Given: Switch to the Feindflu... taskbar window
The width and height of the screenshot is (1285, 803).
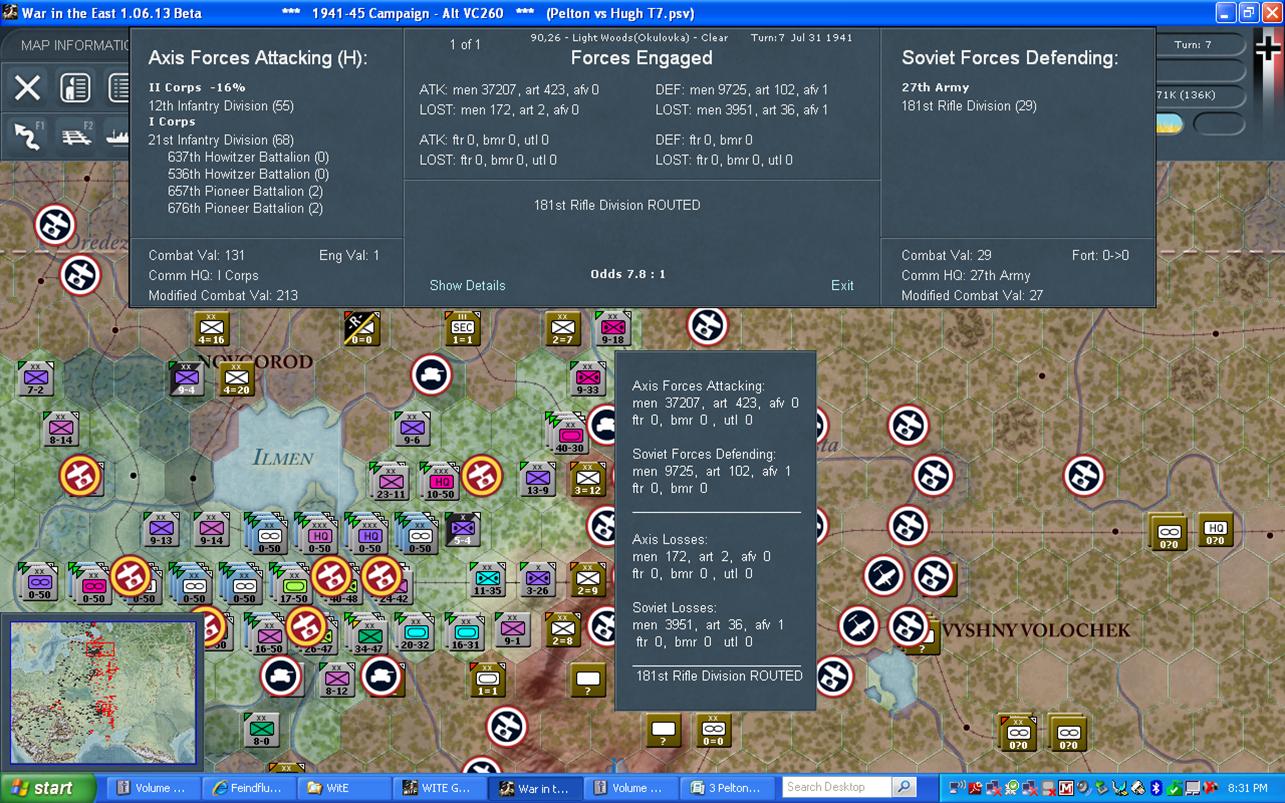Looking at the screenshot, I should tap(249, 788).
